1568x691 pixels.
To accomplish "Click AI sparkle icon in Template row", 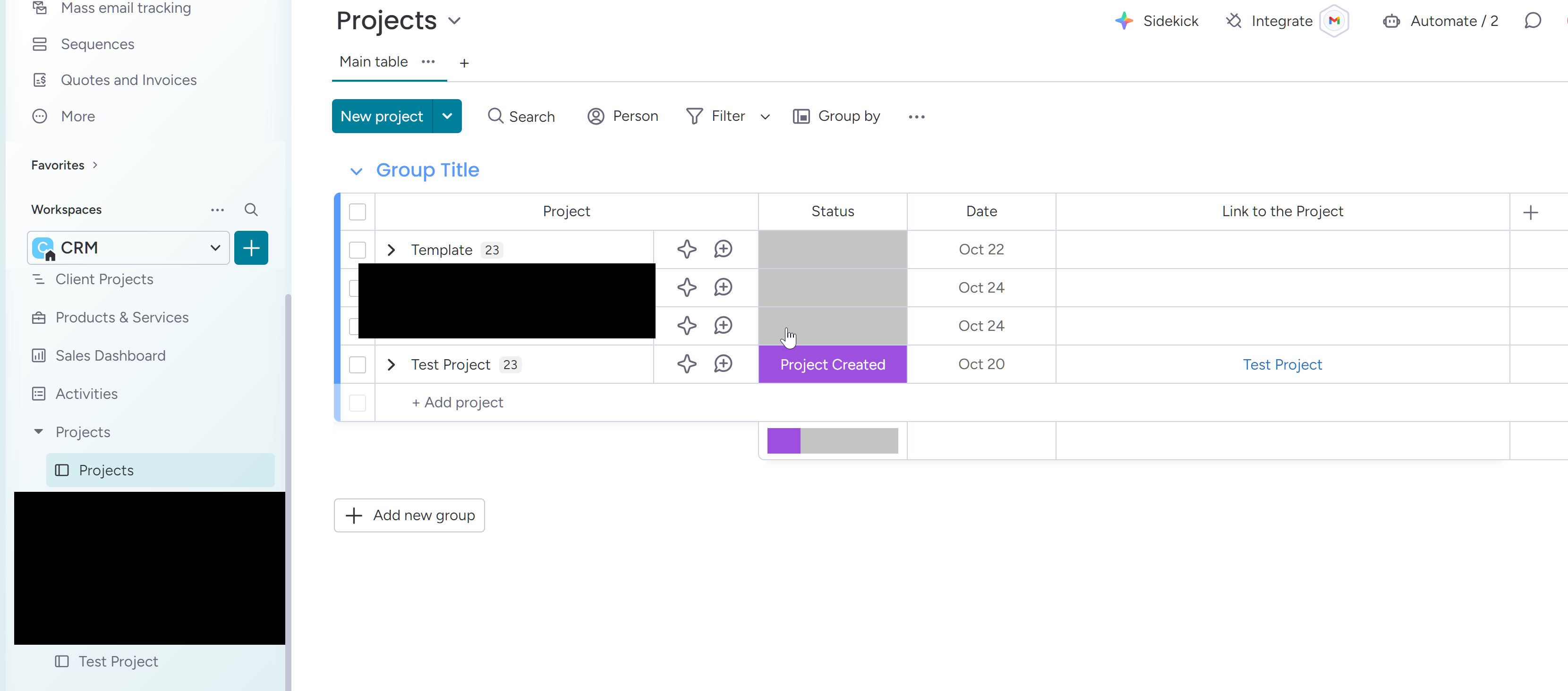I will (687, 249).
